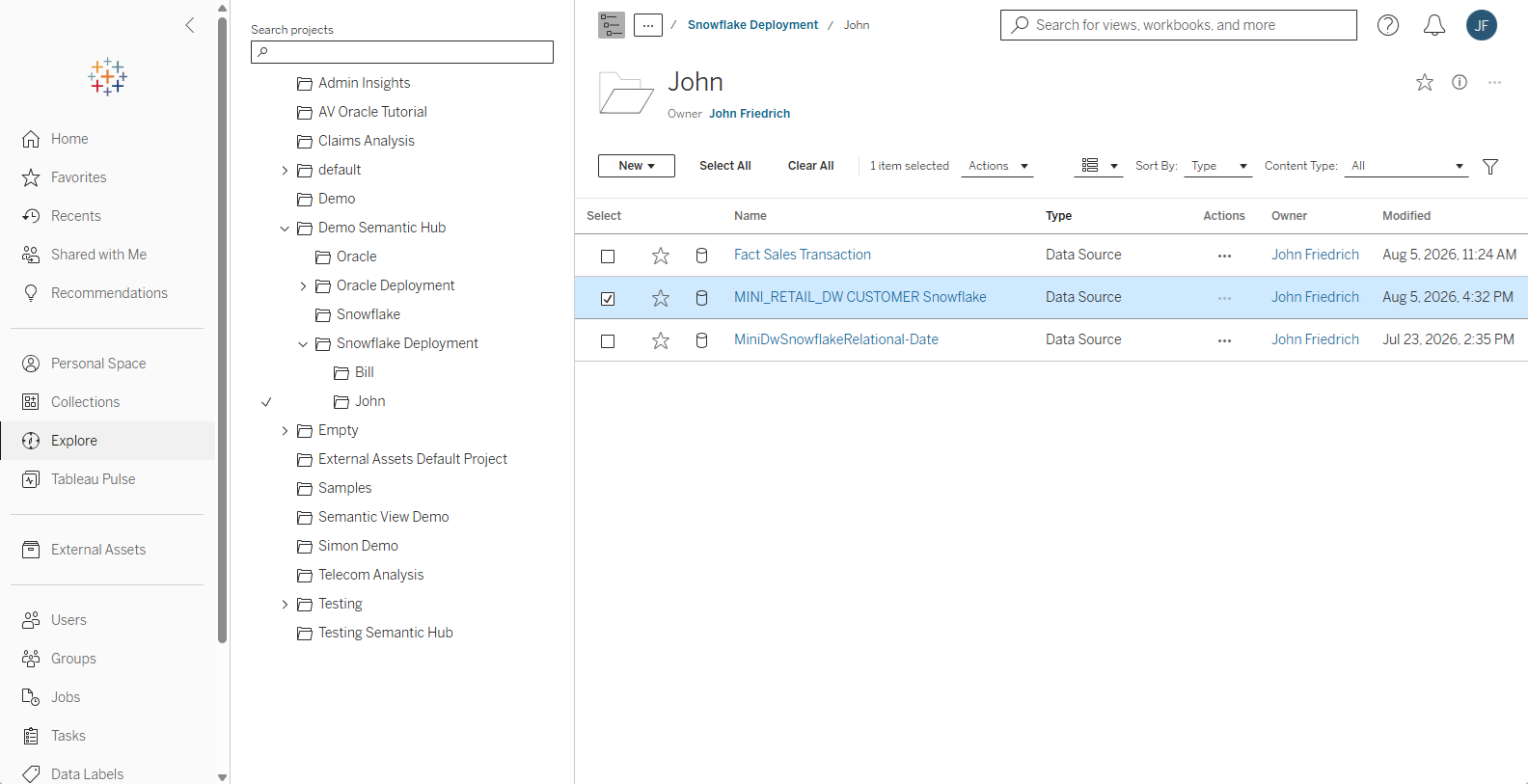
Task: Sort by the Name column header
Action: 750,216
